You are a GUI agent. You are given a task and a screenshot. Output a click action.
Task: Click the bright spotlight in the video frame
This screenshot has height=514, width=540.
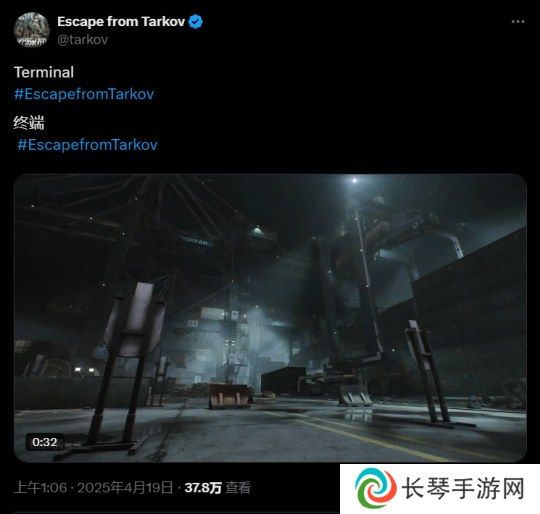tap(354, 180)
